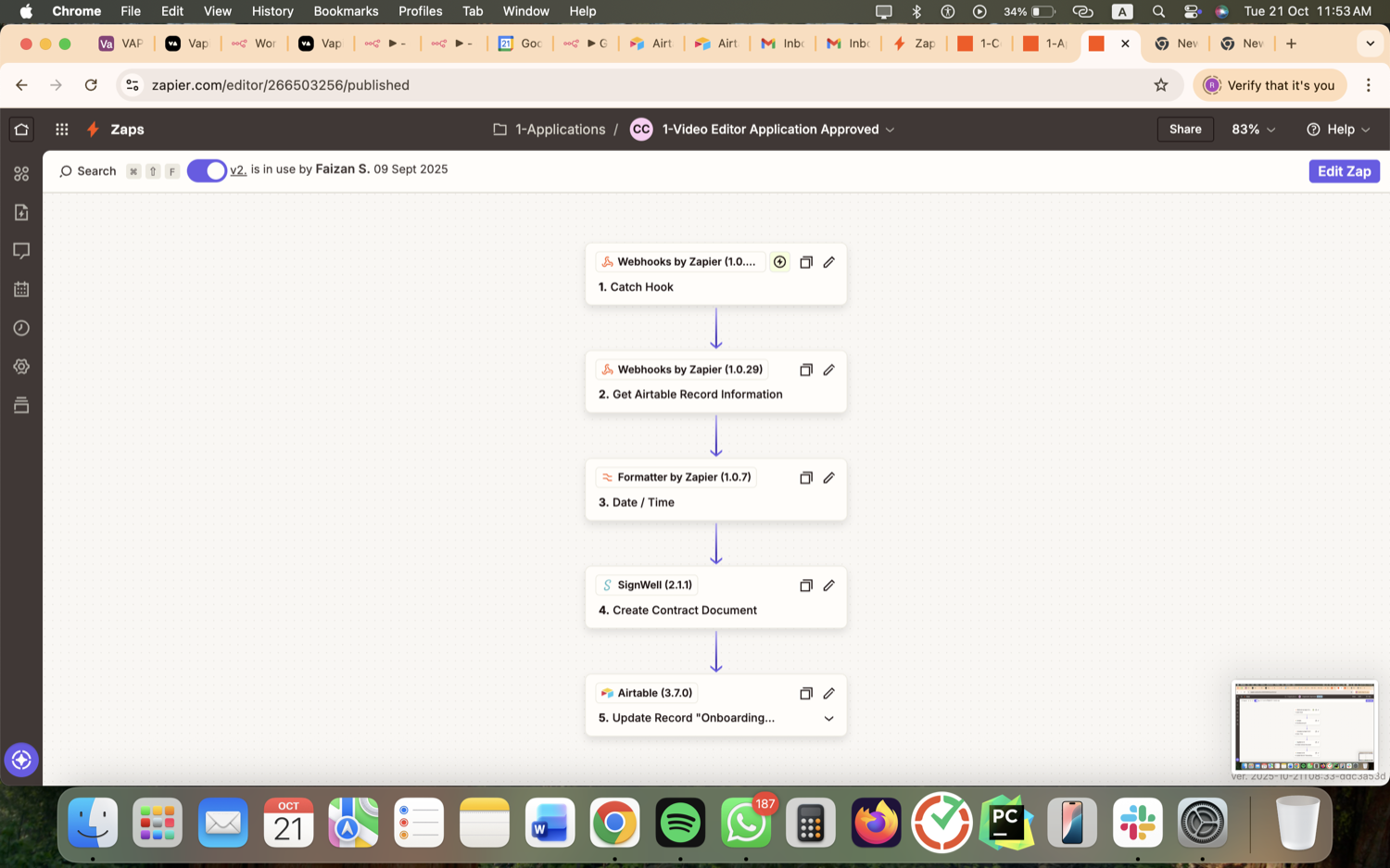
Task: Open the Zap assets sidebar icon
Action: click(x=21, y=174)
